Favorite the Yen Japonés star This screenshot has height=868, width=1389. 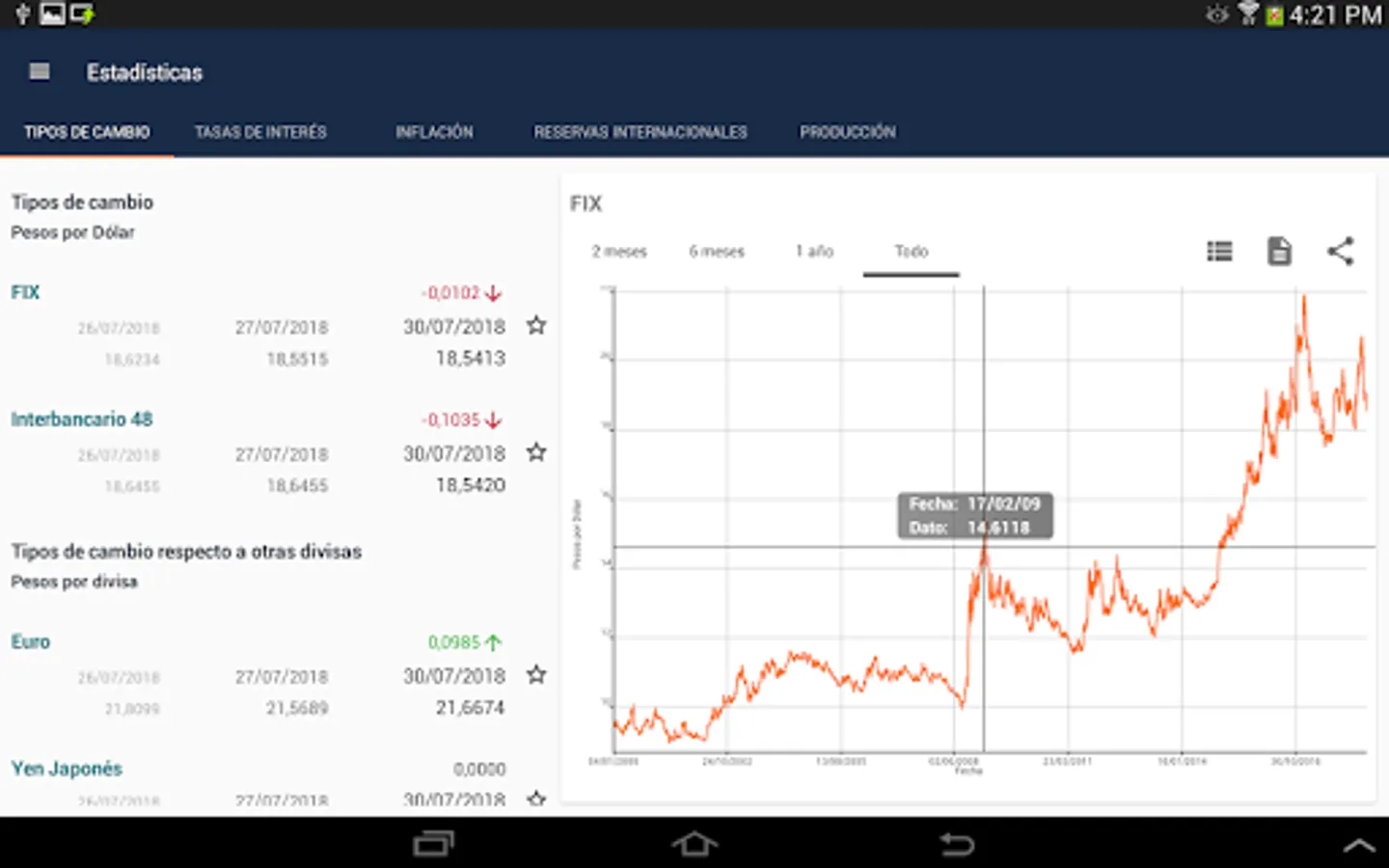[536, 799]
